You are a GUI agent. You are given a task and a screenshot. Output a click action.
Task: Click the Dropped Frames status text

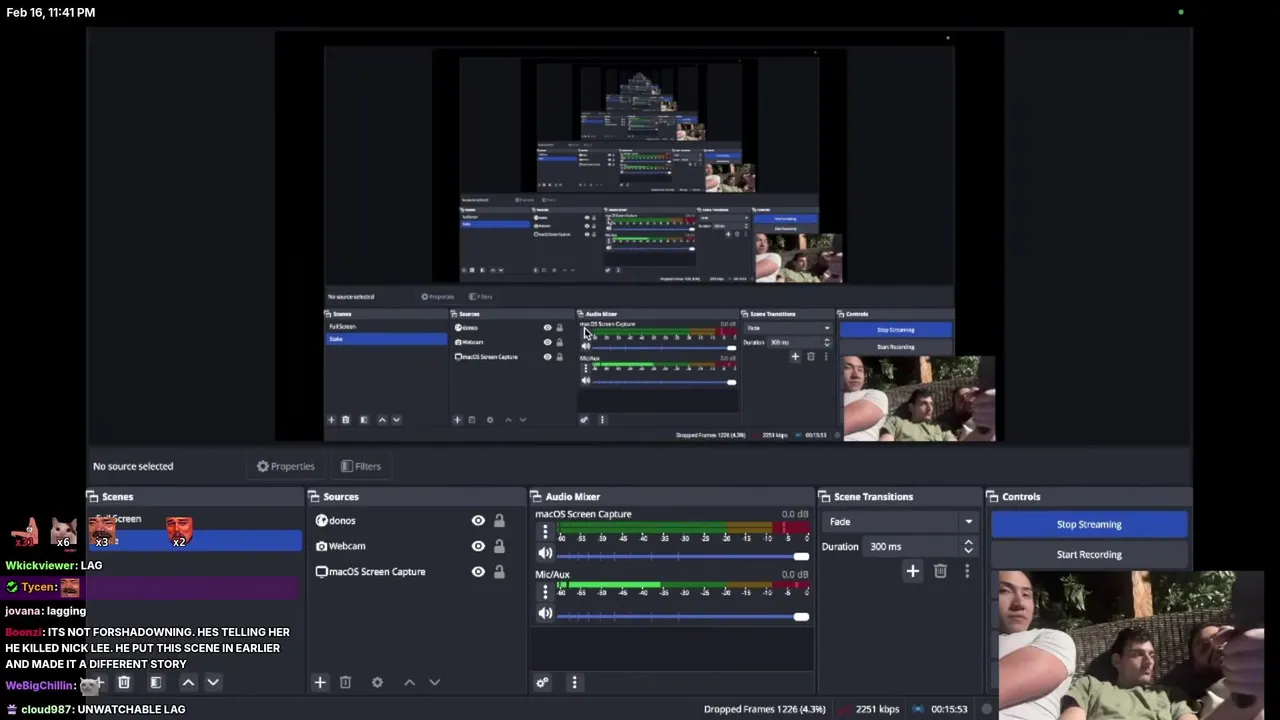pyautogui.click(x=765, y=709)
